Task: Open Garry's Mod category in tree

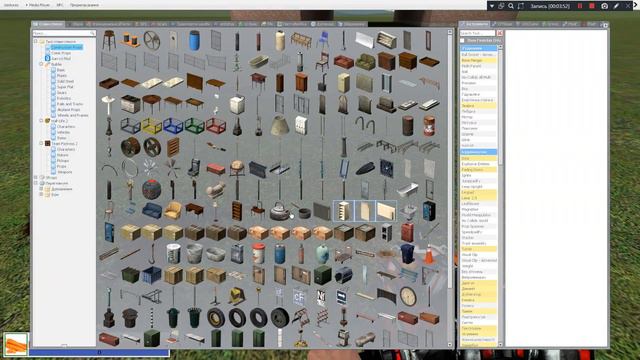Action: point(61,58)
